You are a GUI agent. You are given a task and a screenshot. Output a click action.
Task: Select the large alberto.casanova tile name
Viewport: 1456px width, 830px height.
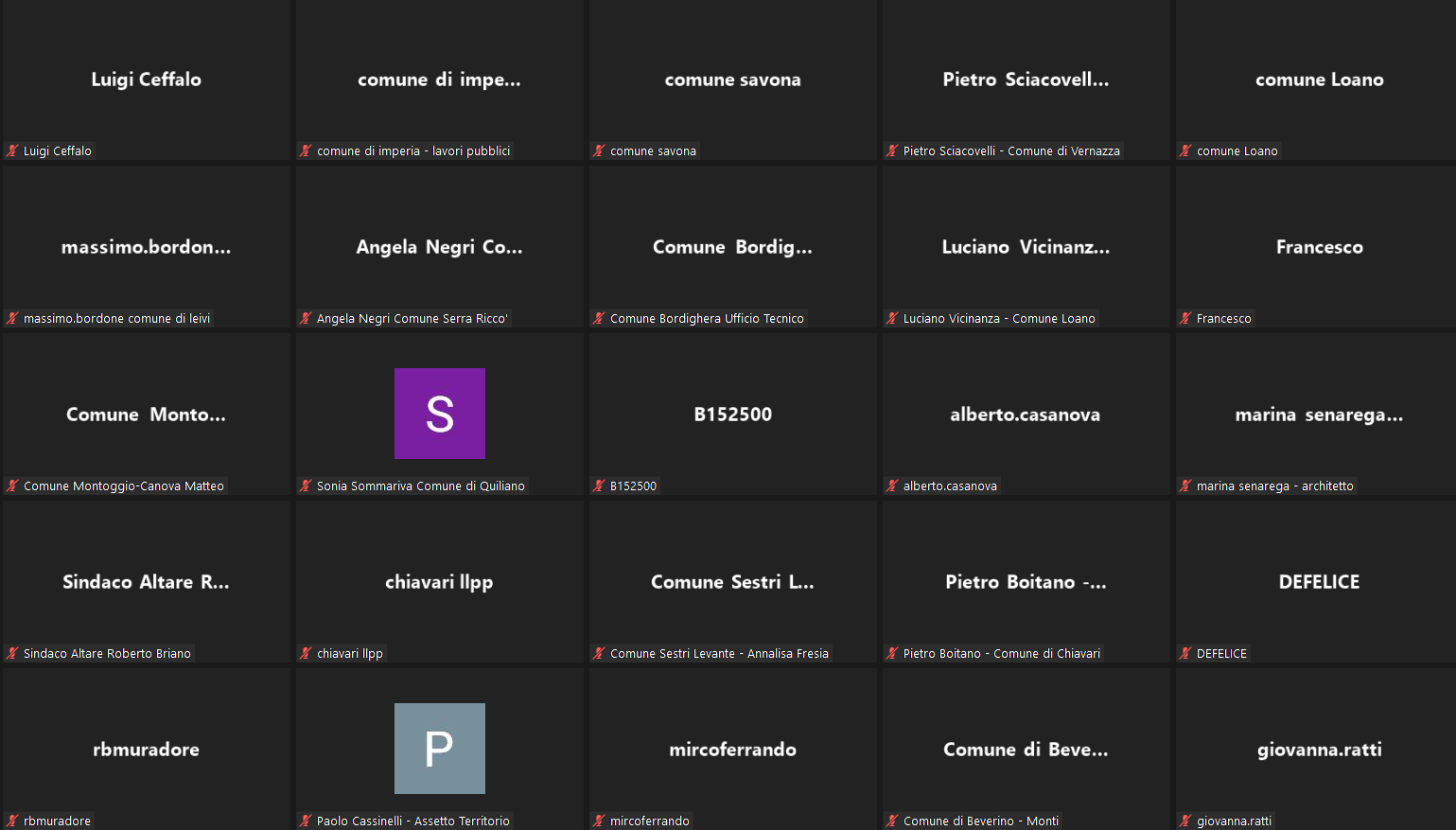[1026, 415]
